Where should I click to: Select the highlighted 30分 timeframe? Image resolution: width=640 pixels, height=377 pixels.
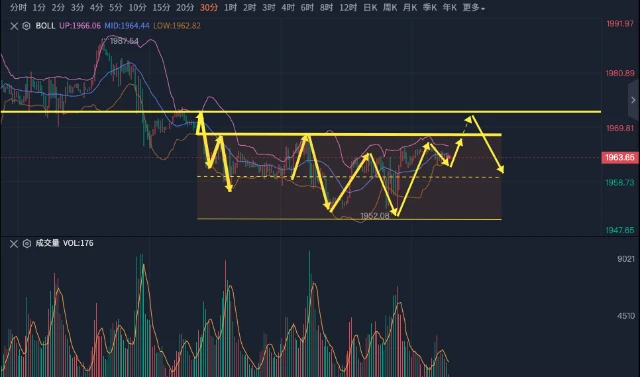(x=209, y=8)
